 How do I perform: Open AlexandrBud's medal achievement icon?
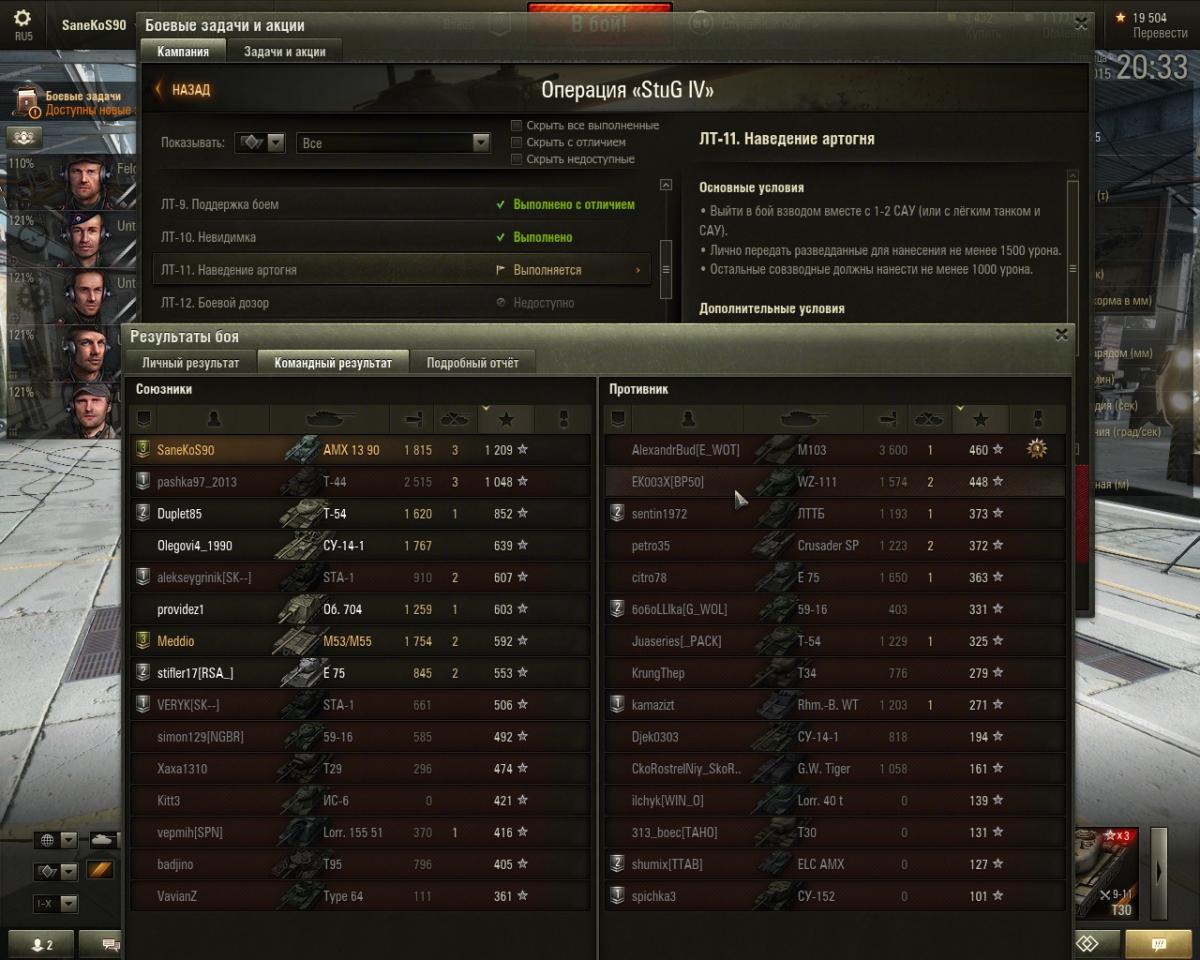[x=1037, y=450]
